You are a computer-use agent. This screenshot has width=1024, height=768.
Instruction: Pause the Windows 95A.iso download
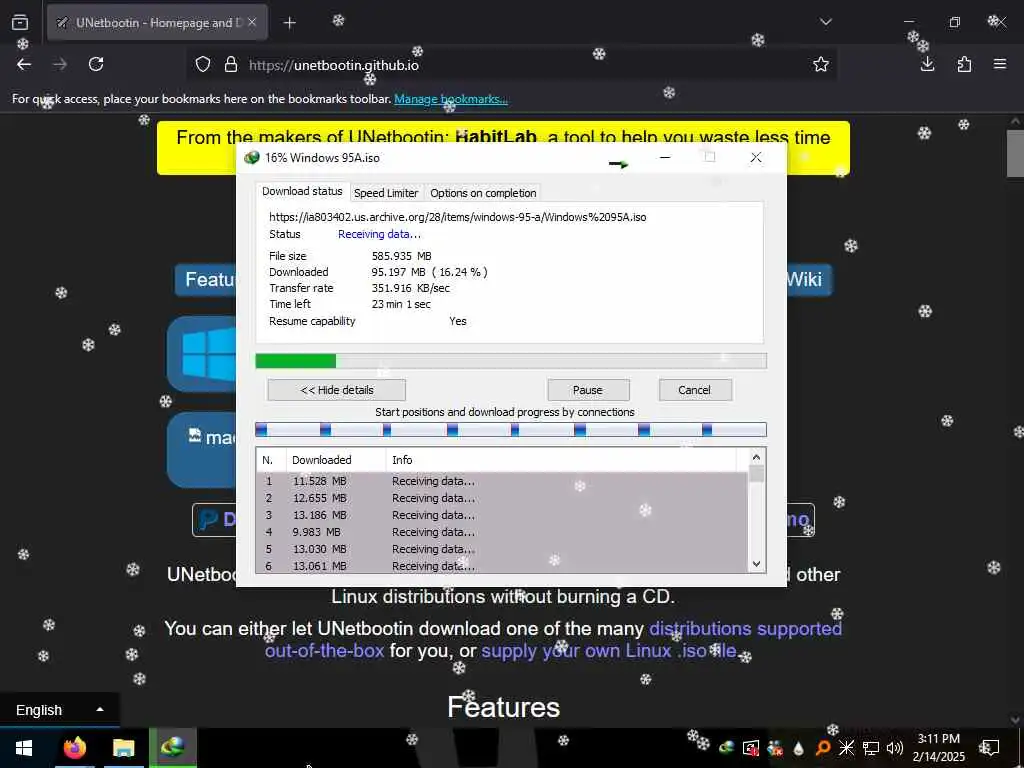click(x=588, y=390)
